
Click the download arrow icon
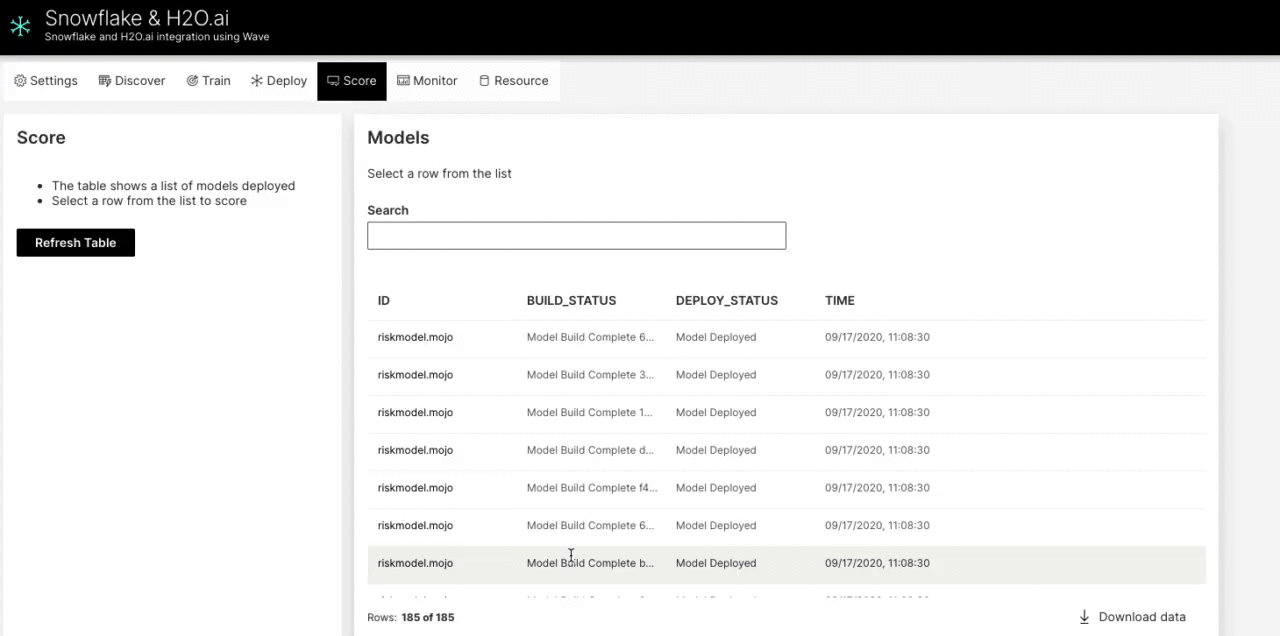pyautogui.click(x=1084, y=617)
